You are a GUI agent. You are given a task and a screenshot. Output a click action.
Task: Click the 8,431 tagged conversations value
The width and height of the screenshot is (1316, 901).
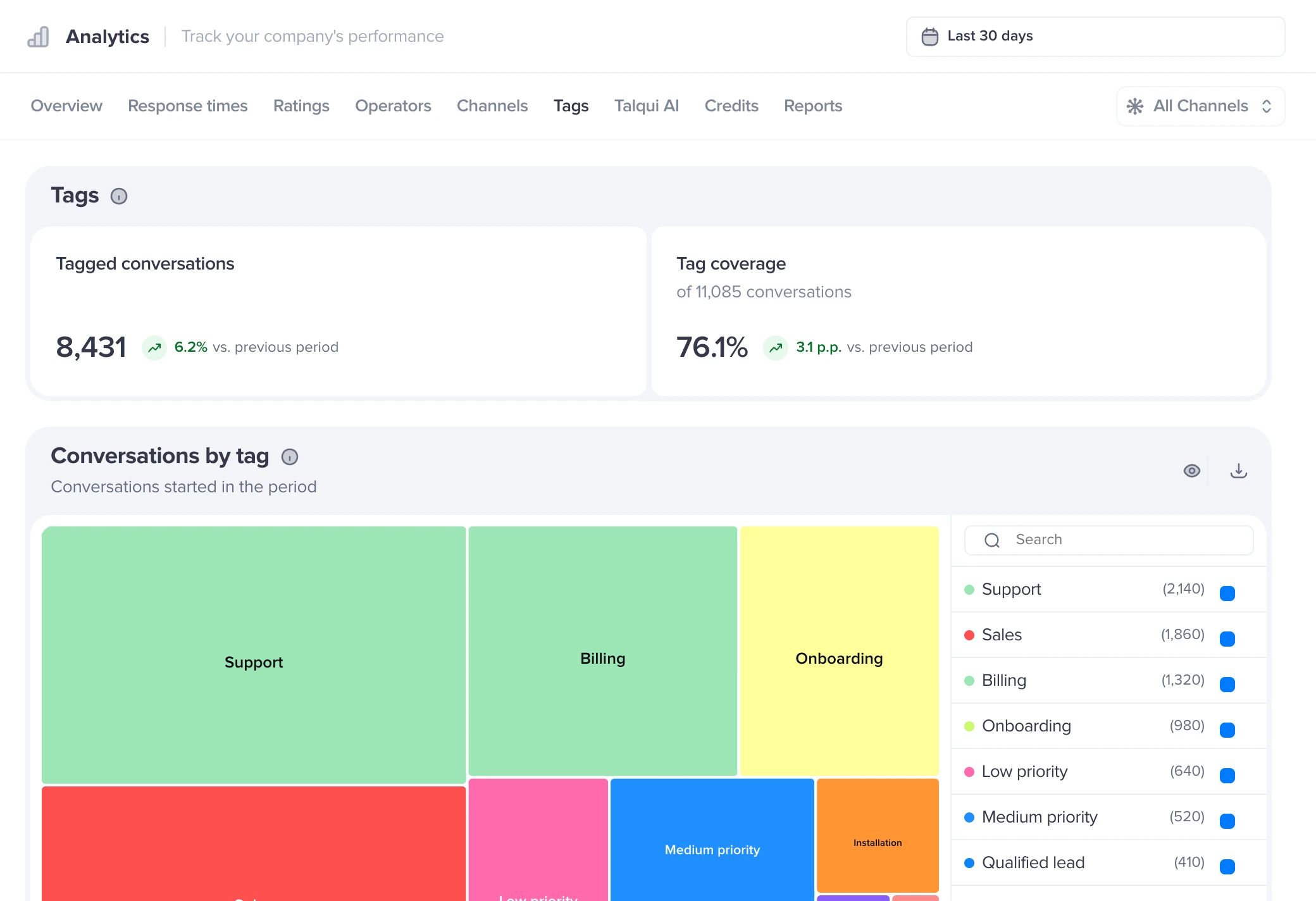(91, 347)
